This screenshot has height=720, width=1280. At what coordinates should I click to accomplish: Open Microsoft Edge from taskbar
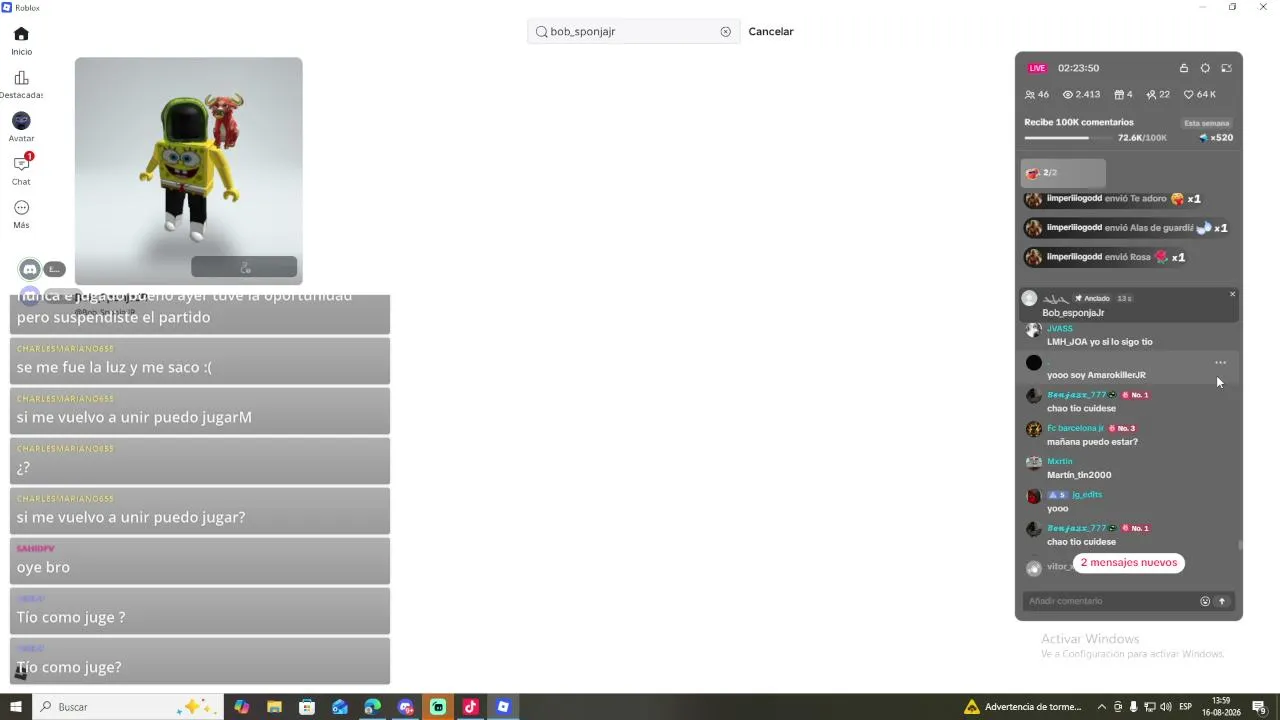(373, 707)
